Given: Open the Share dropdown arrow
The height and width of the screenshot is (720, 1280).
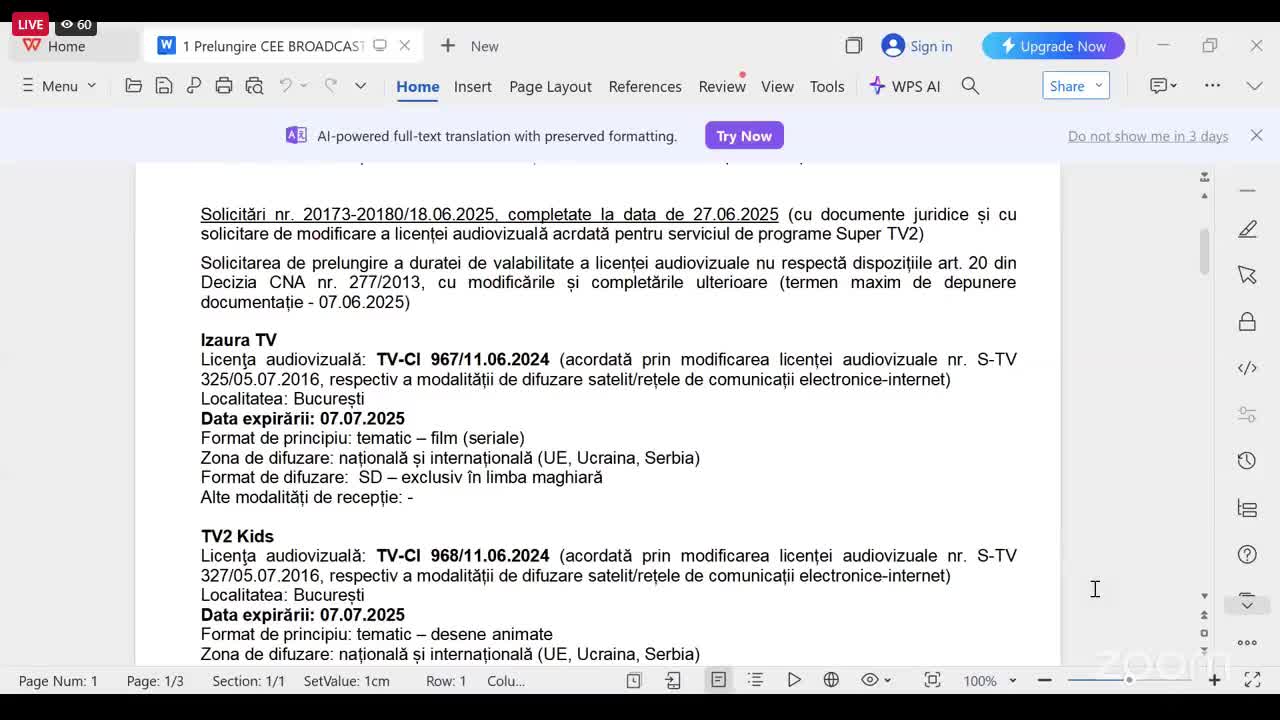Looking at the screenshot, I should [x=1098, y=86].
